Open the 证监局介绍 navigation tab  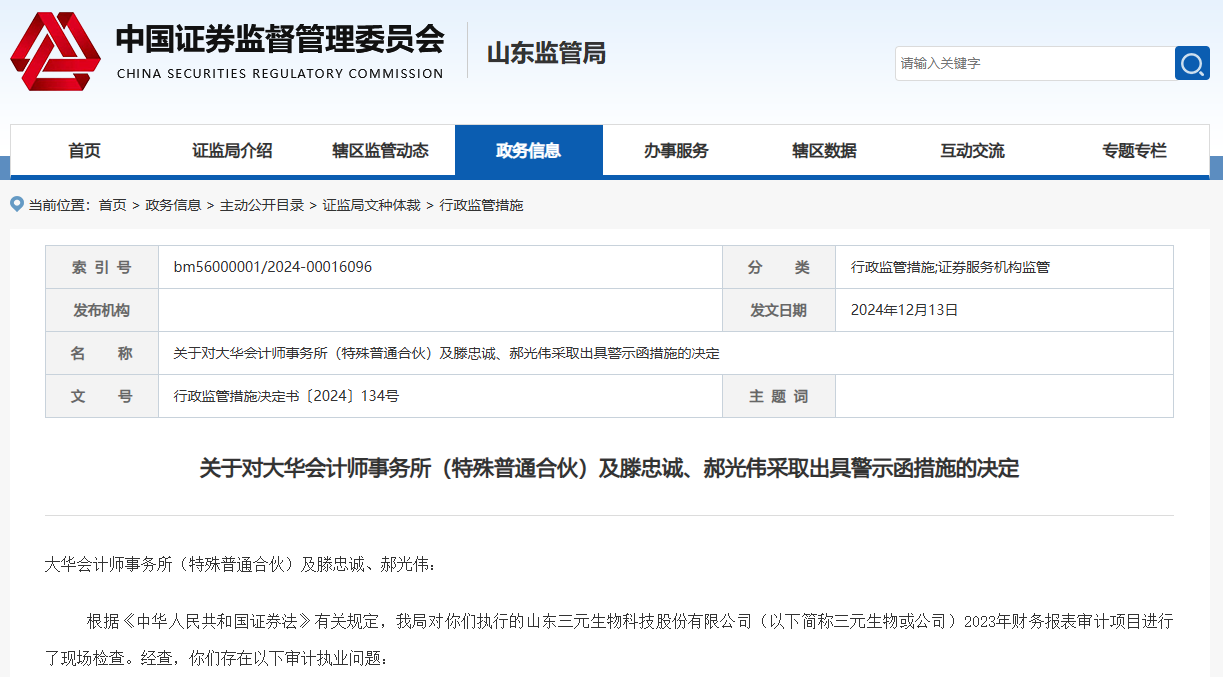click(x=232, y=151)
